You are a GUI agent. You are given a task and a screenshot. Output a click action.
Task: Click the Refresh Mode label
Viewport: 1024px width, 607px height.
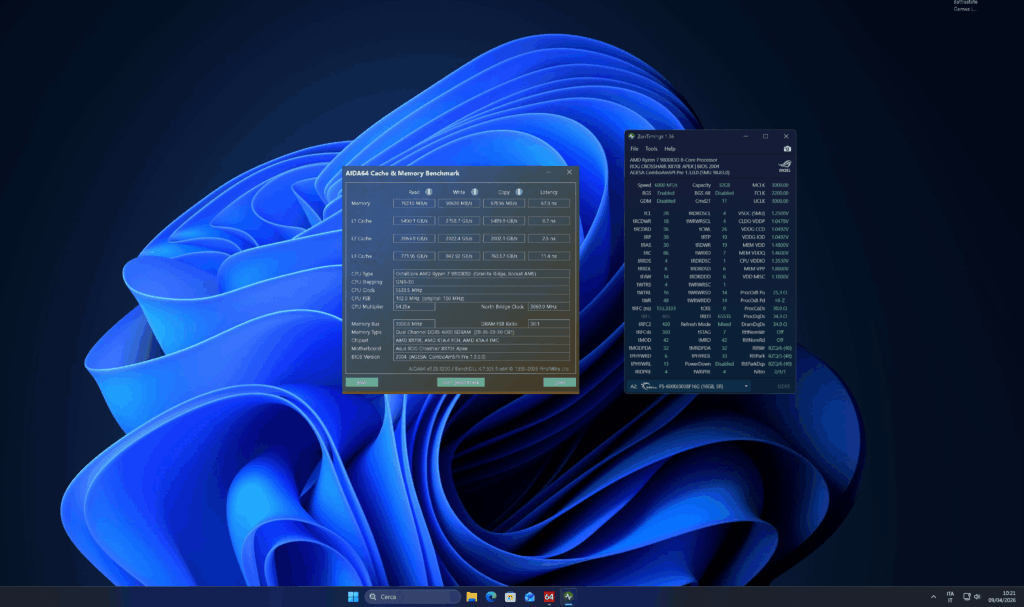click(x=696, y=324)
